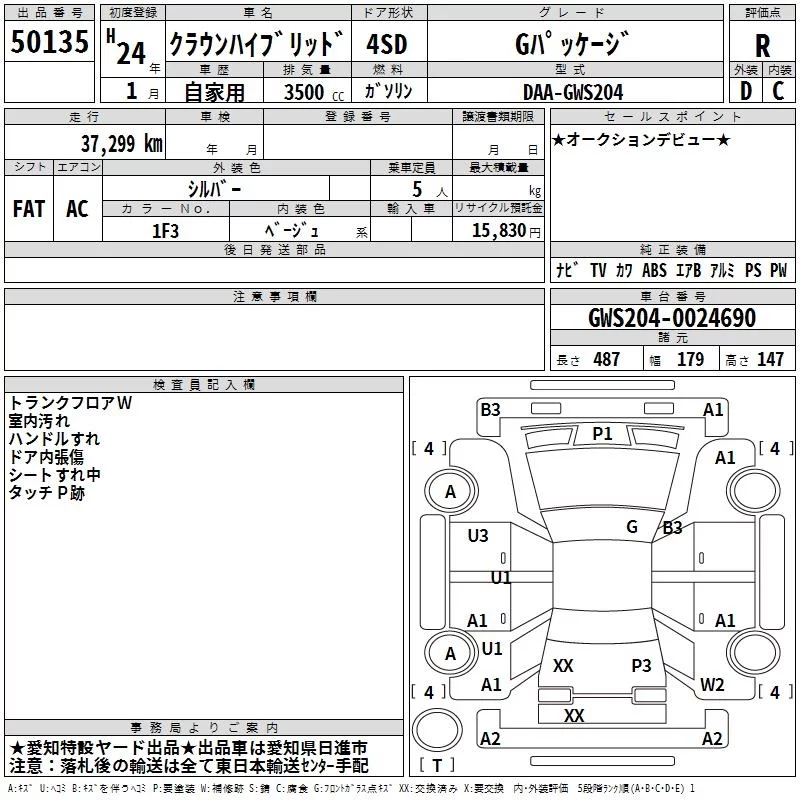Select the transport notice starting with 注意

[189, 765]
